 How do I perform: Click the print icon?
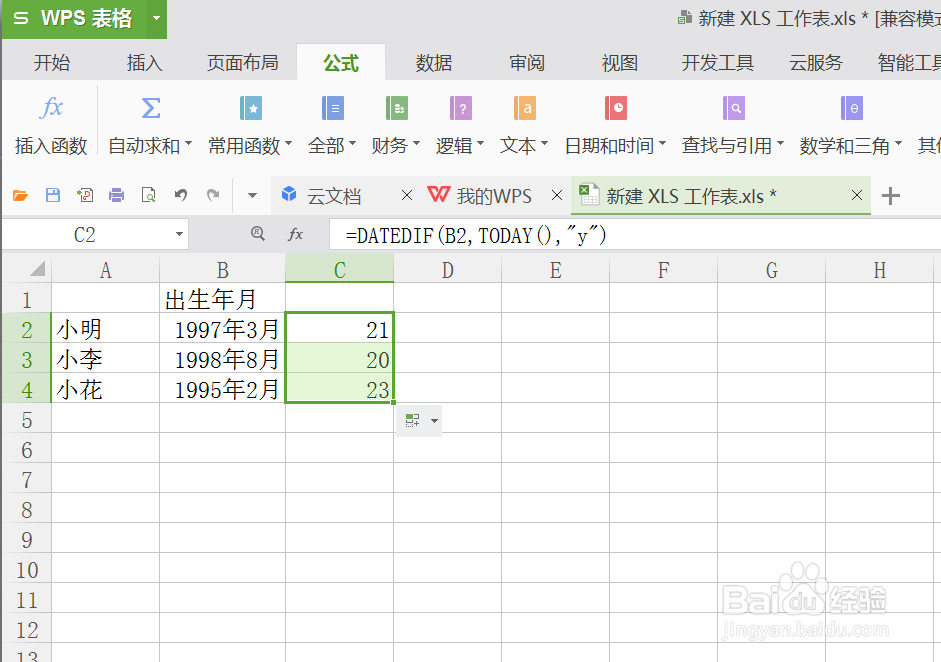coord(116,194)
